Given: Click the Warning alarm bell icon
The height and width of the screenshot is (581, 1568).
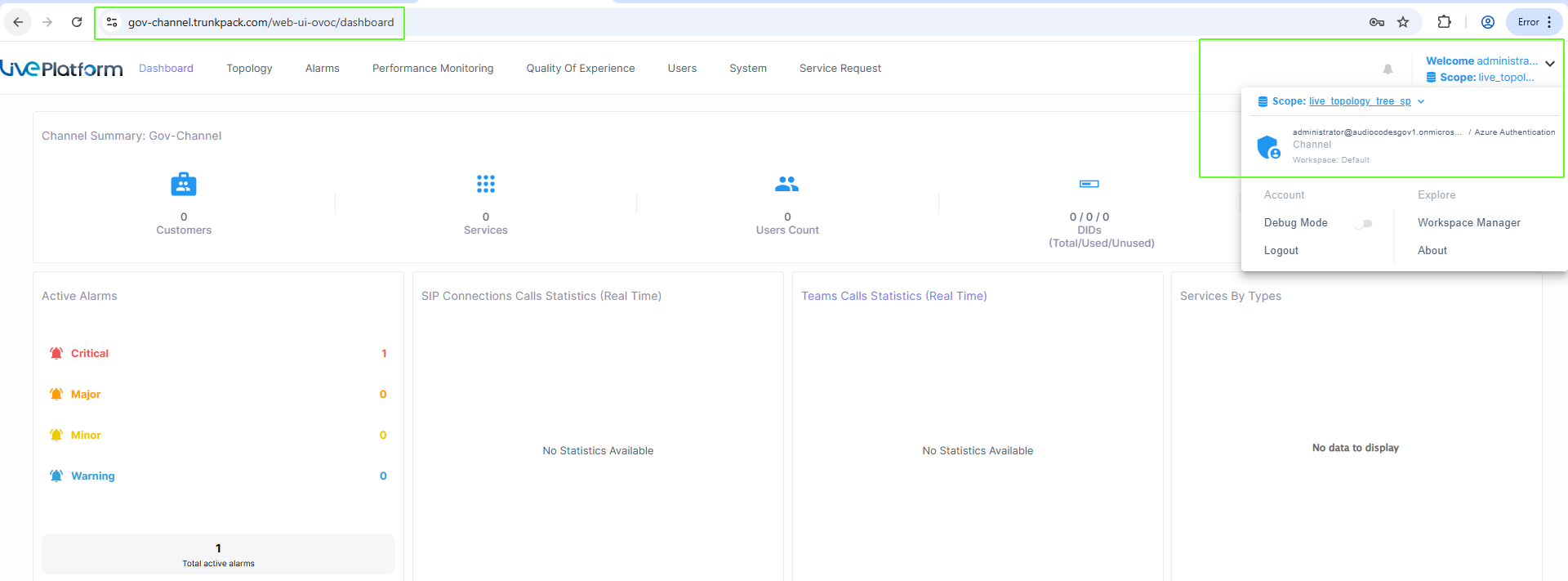Looking at the screenshot, I should 56,476.
